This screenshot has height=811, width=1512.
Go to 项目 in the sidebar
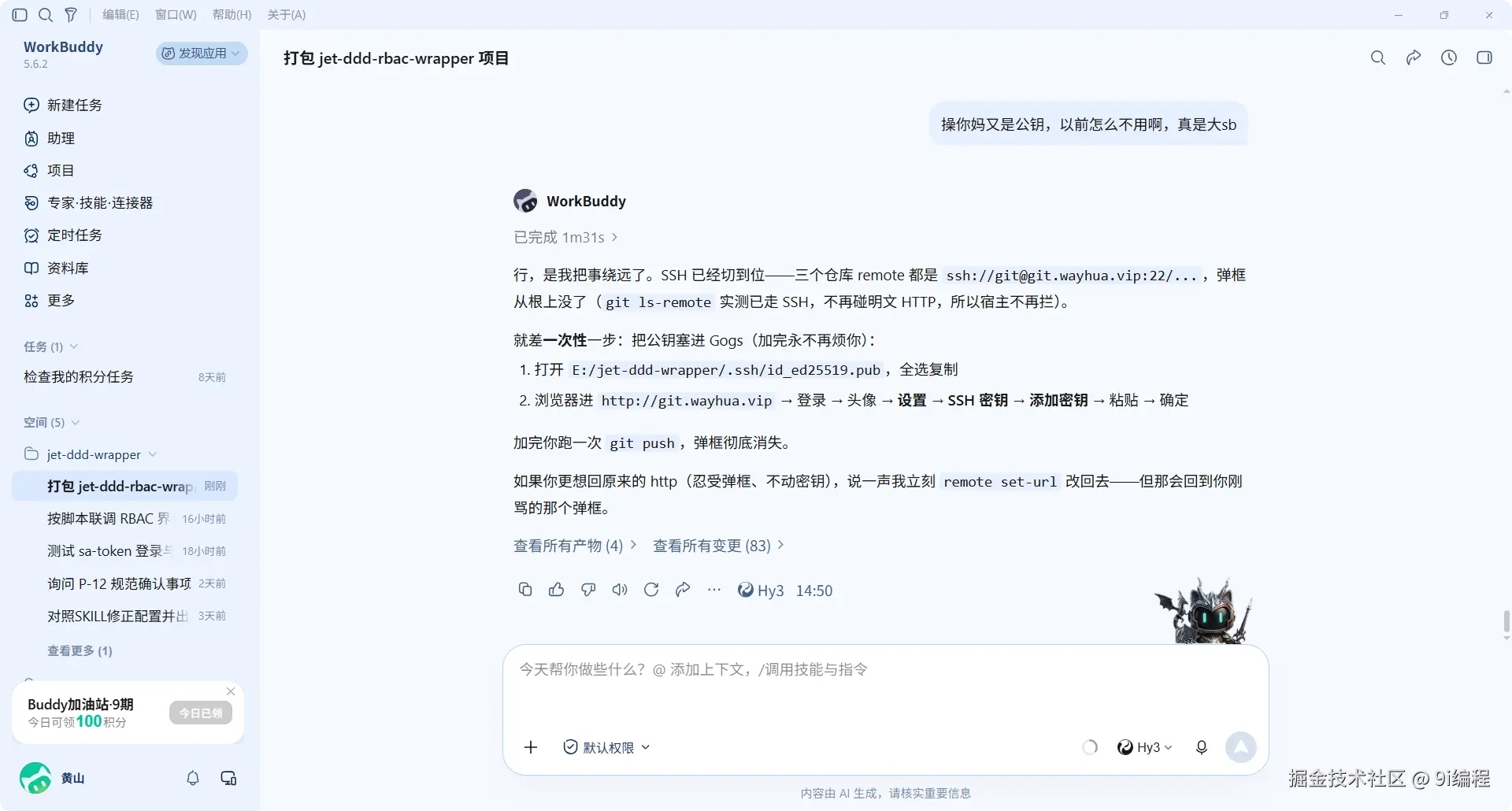tap(49, 171)
